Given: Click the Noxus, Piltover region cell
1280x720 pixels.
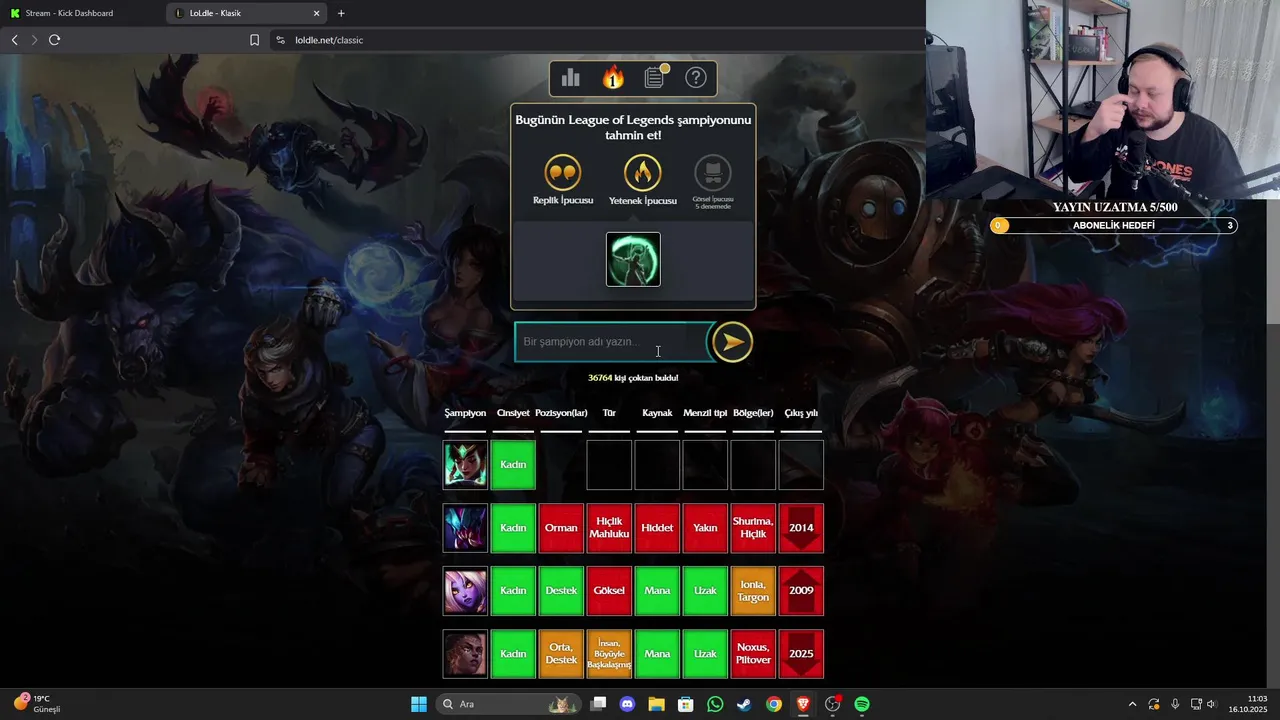Looking at the screenshot, I should [753, 654].
